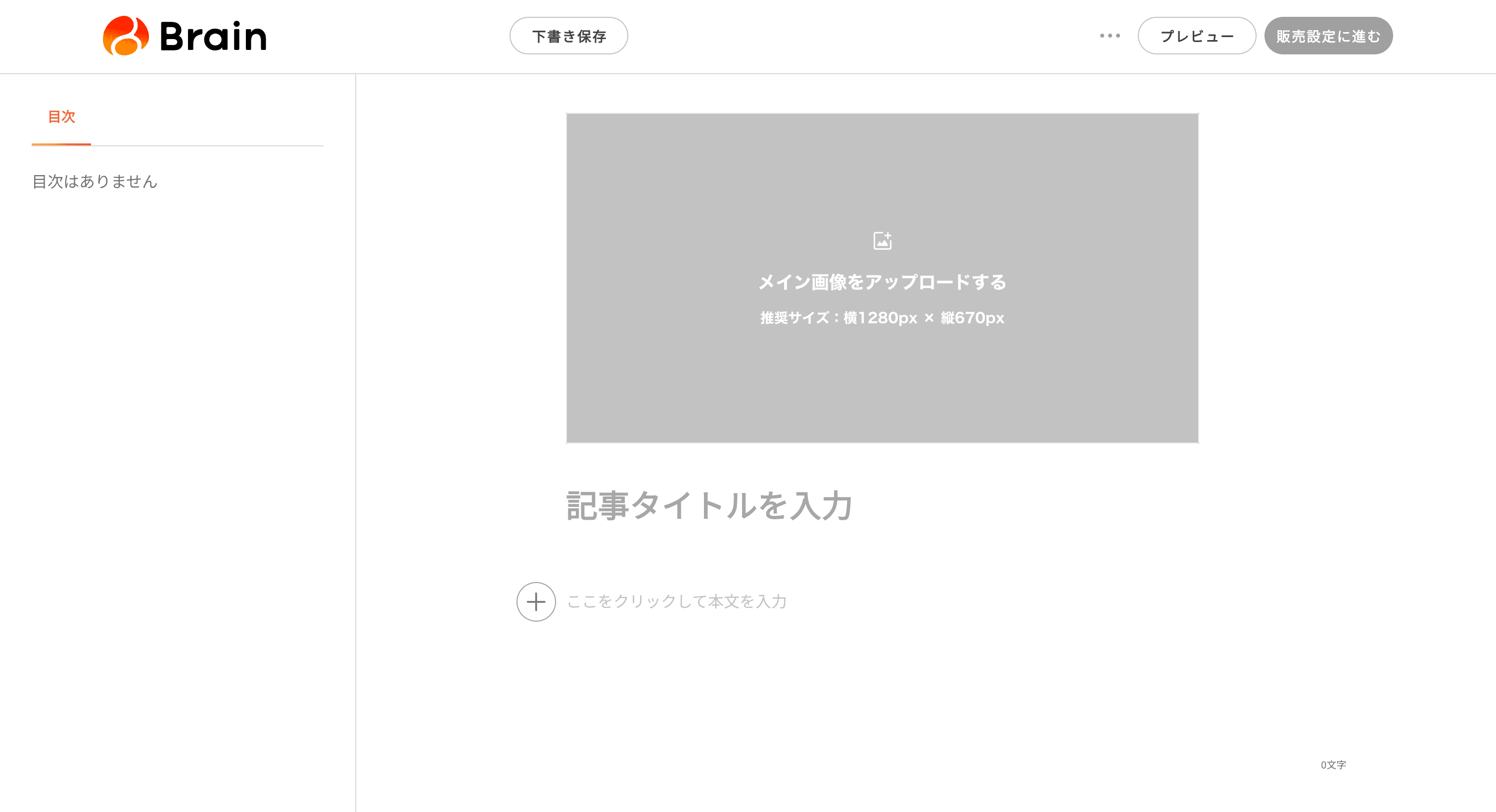The height and width of the screenshot is (812, 1496).
Task: Click blank editor area below body placeholder
Action: [x=871, y=696]
